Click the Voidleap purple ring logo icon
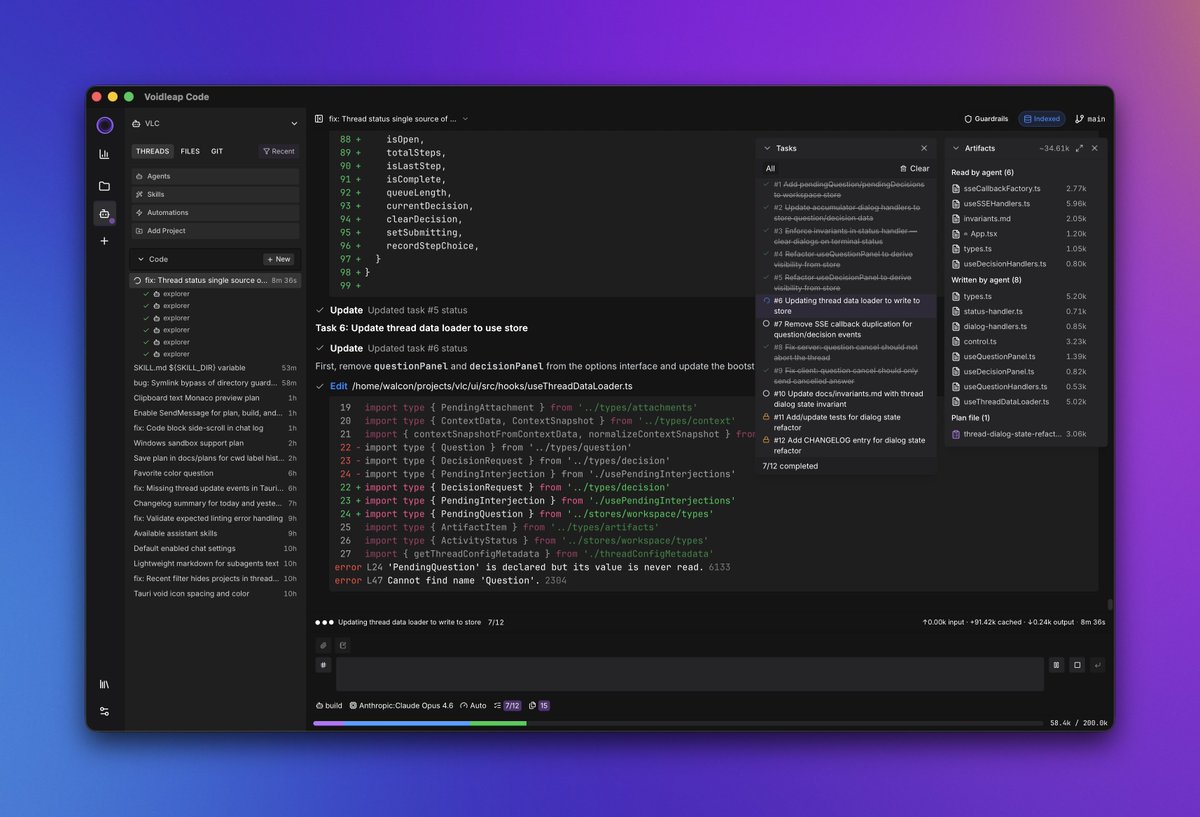 coord(105,125)
